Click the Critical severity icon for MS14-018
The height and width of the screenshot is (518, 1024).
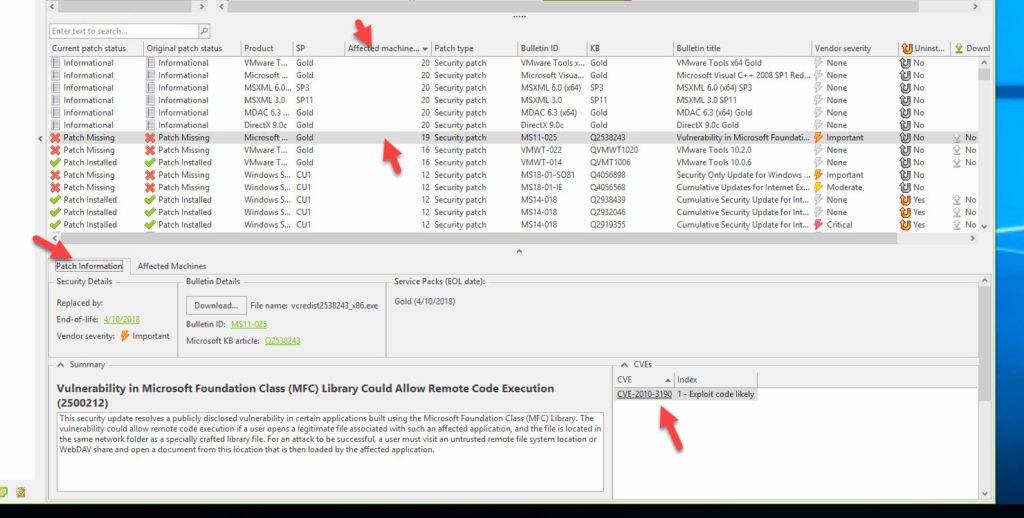coord(819,225)
